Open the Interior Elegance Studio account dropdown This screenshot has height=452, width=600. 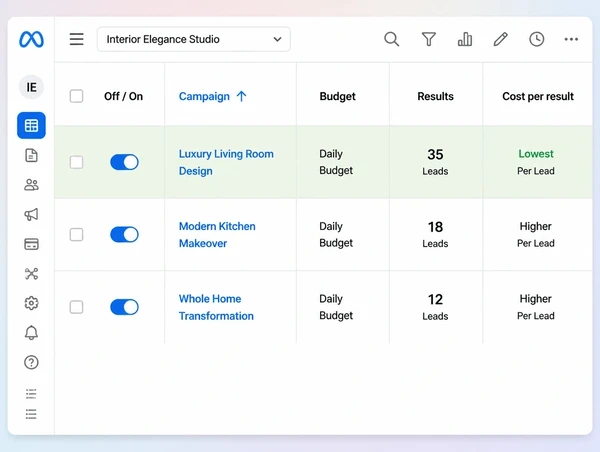(194, 39)
